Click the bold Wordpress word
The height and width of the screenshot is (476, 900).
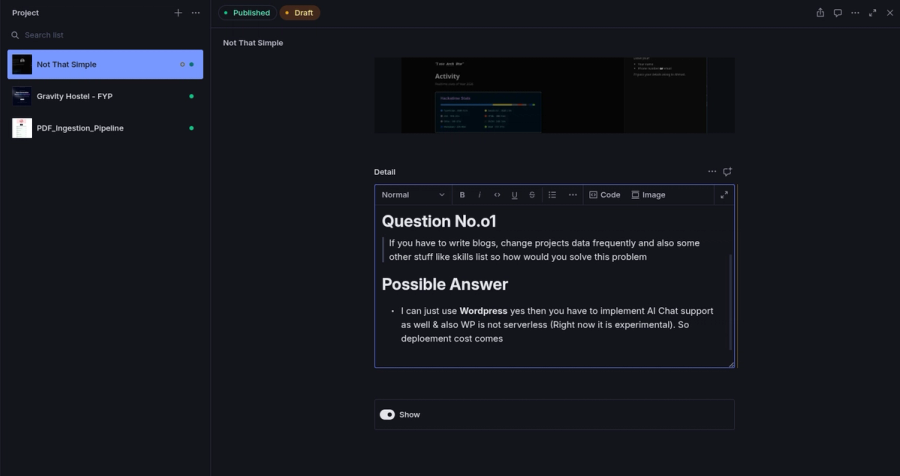(x=483, y=311)
